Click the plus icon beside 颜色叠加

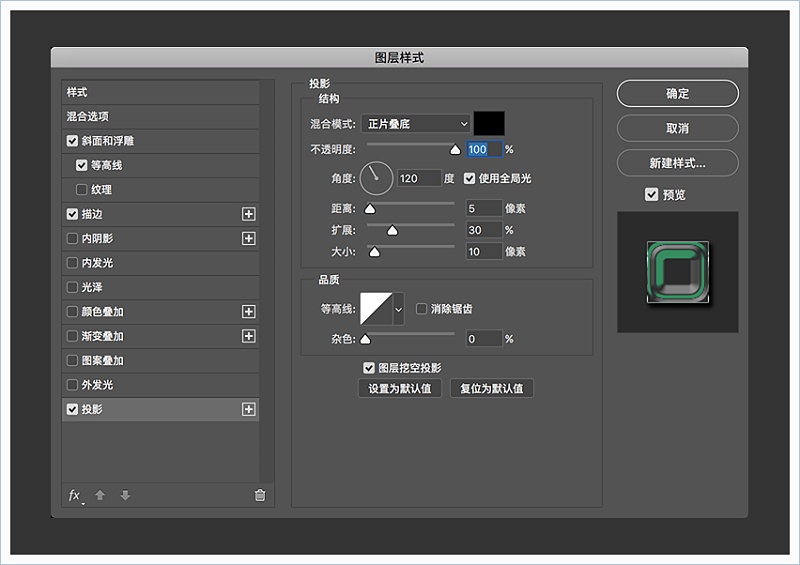point(249,312)
